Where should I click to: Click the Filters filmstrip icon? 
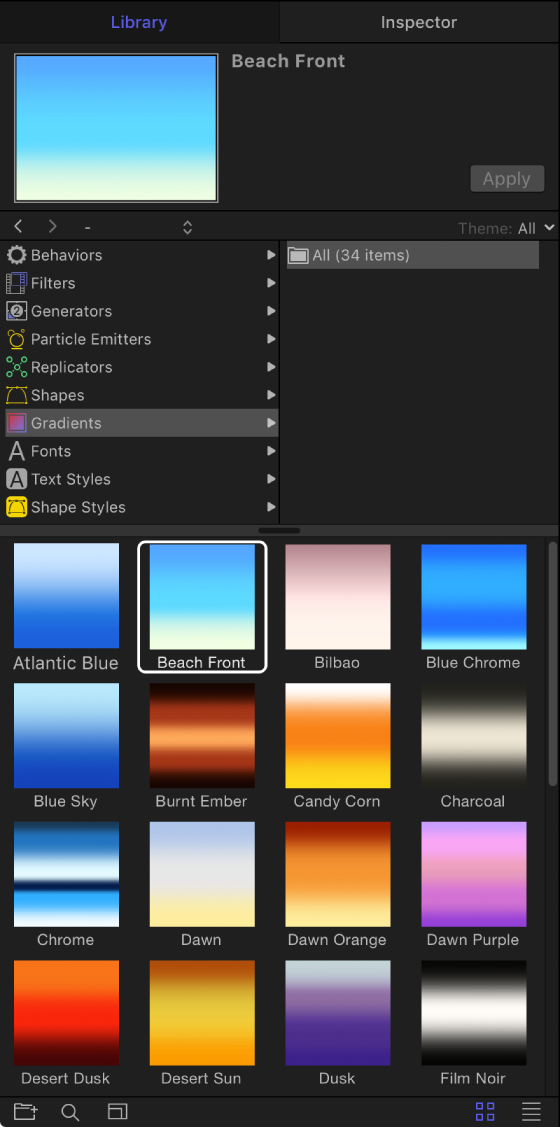tap(17, 283)
